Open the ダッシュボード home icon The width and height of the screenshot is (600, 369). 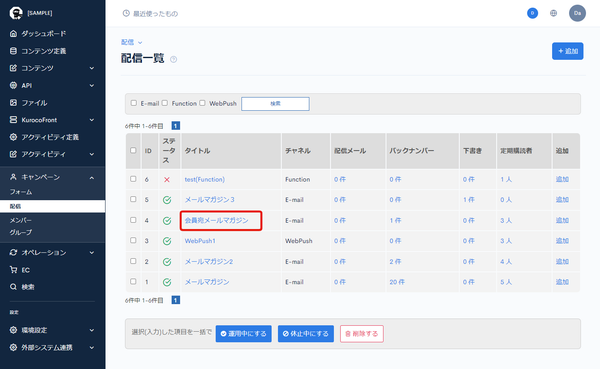pyautogui.click(x=13, y=34)
